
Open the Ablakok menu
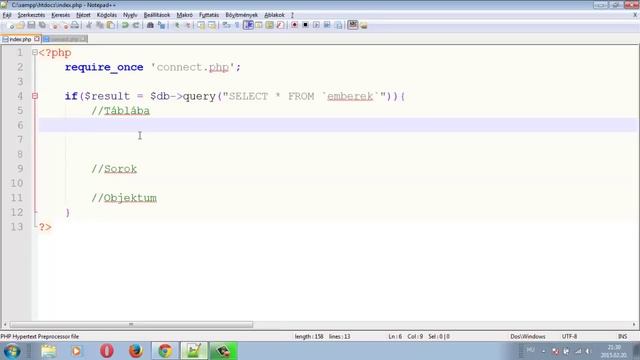[274, 15]
